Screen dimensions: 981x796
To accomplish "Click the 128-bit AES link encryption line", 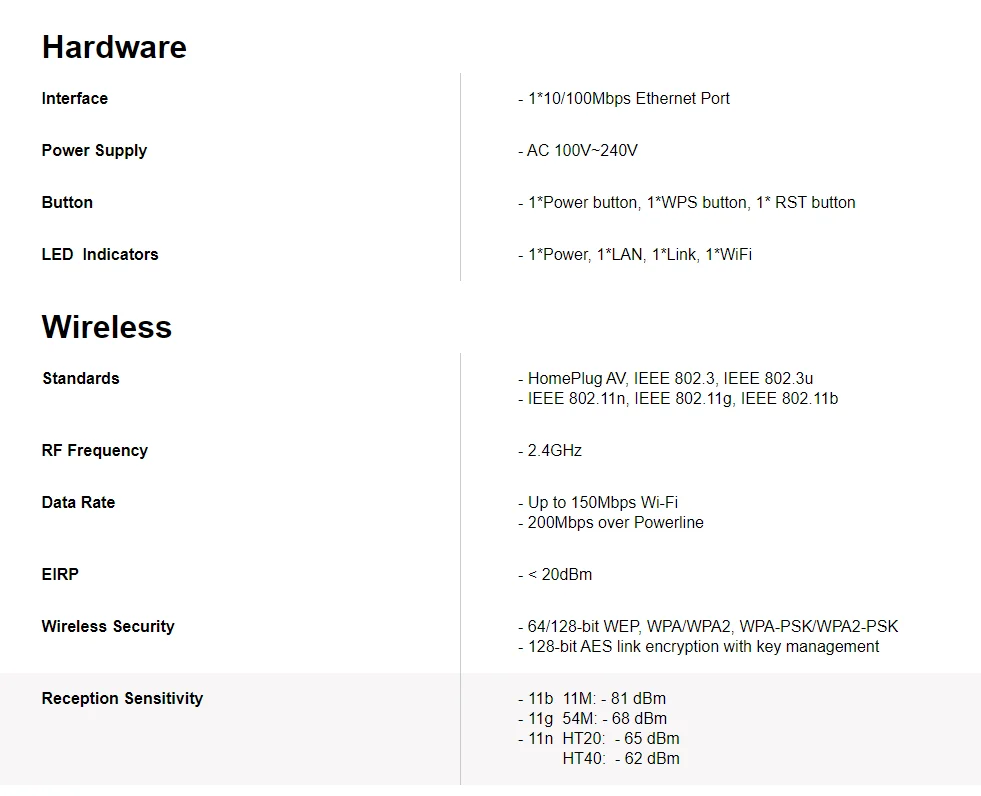I will [x=699, y=646].
